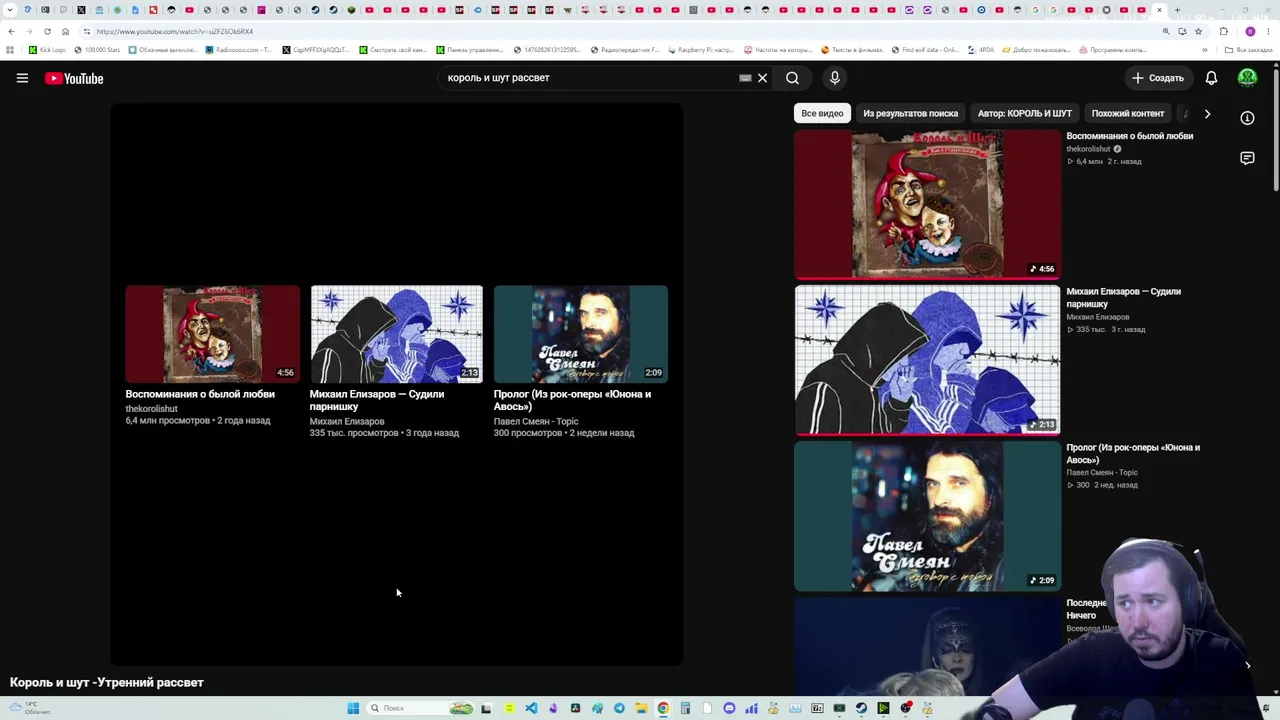
Task: Click video title Король и шут -Утренний рассвет
Action: tap(107, 682)
